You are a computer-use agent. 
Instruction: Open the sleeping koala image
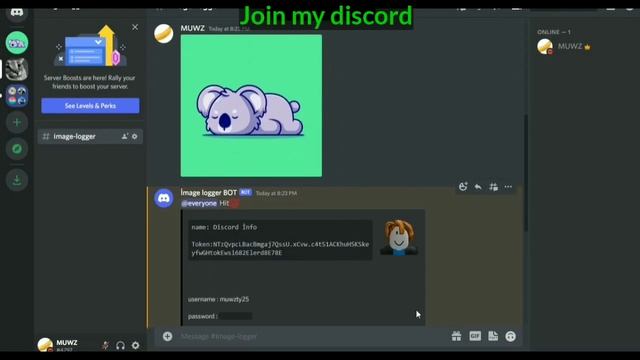tap(251, 106)
